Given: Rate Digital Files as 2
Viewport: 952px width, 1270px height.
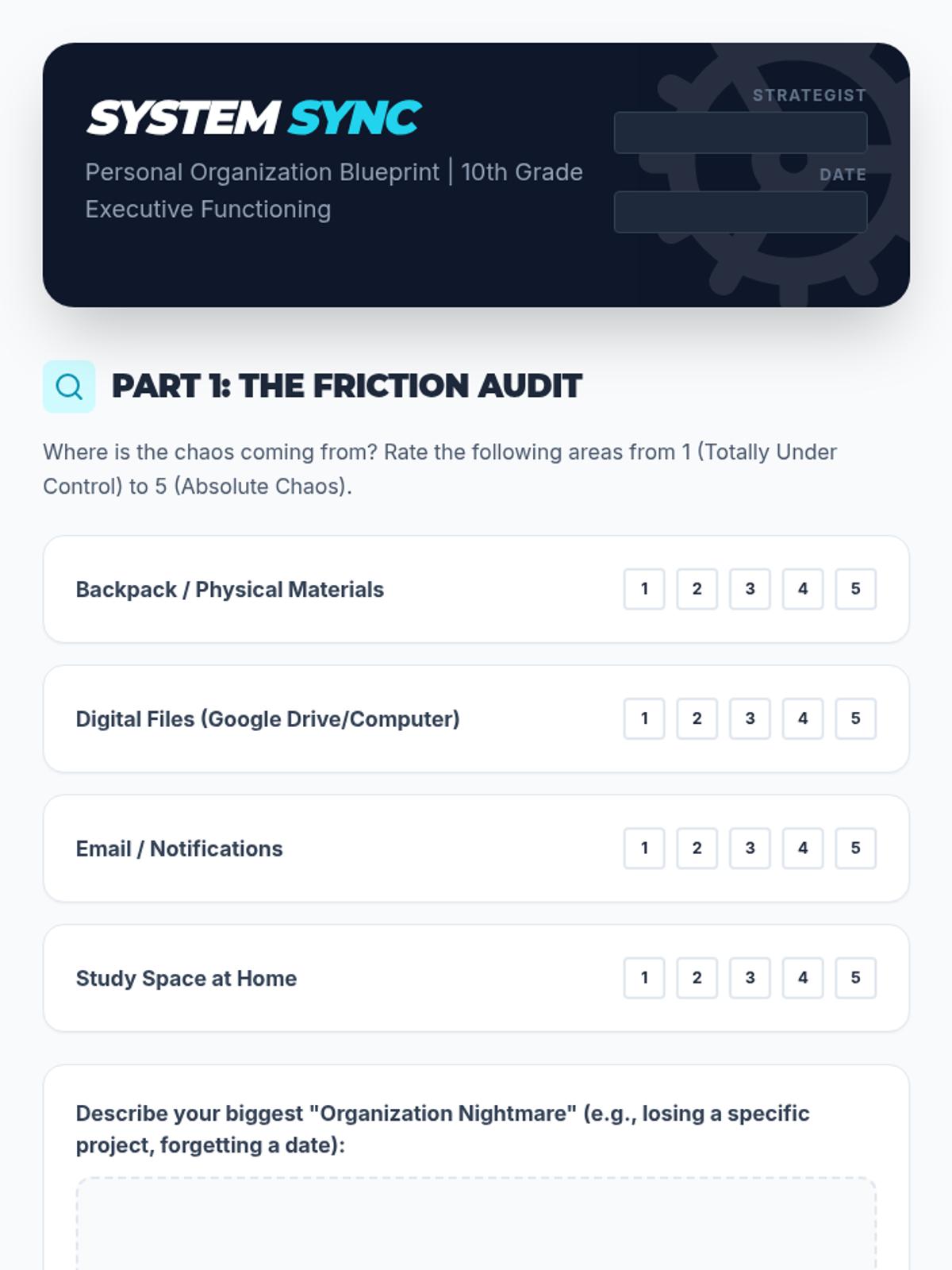Looking at the screenshot, I should pyautogui.click(x=697, y=718).
